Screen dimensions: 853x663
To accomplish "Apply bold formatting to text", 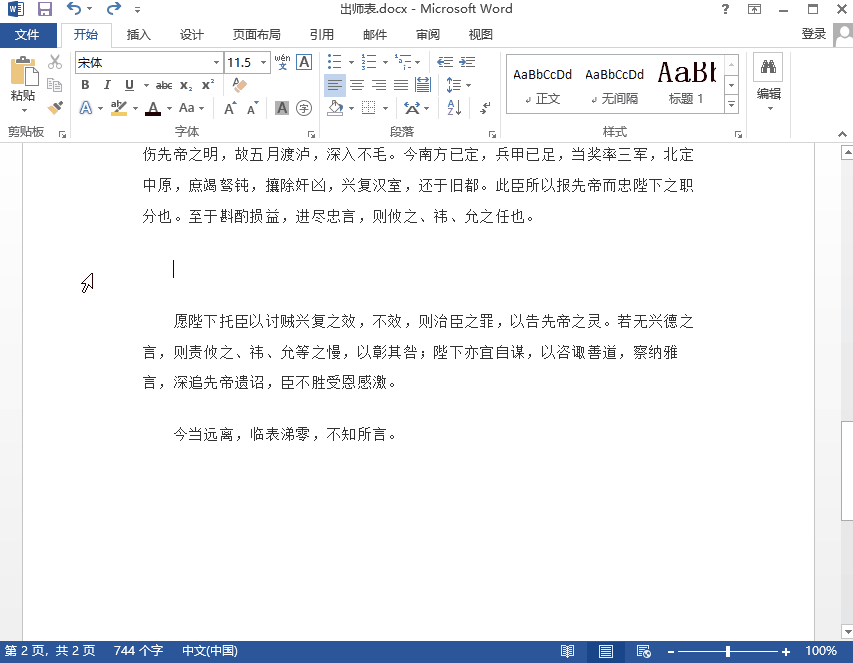I will [84, 86].
